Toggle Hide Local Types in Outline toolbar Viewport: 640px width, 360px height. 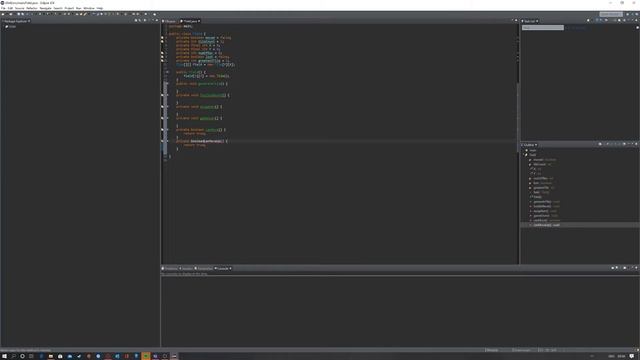tap(620, 144)
